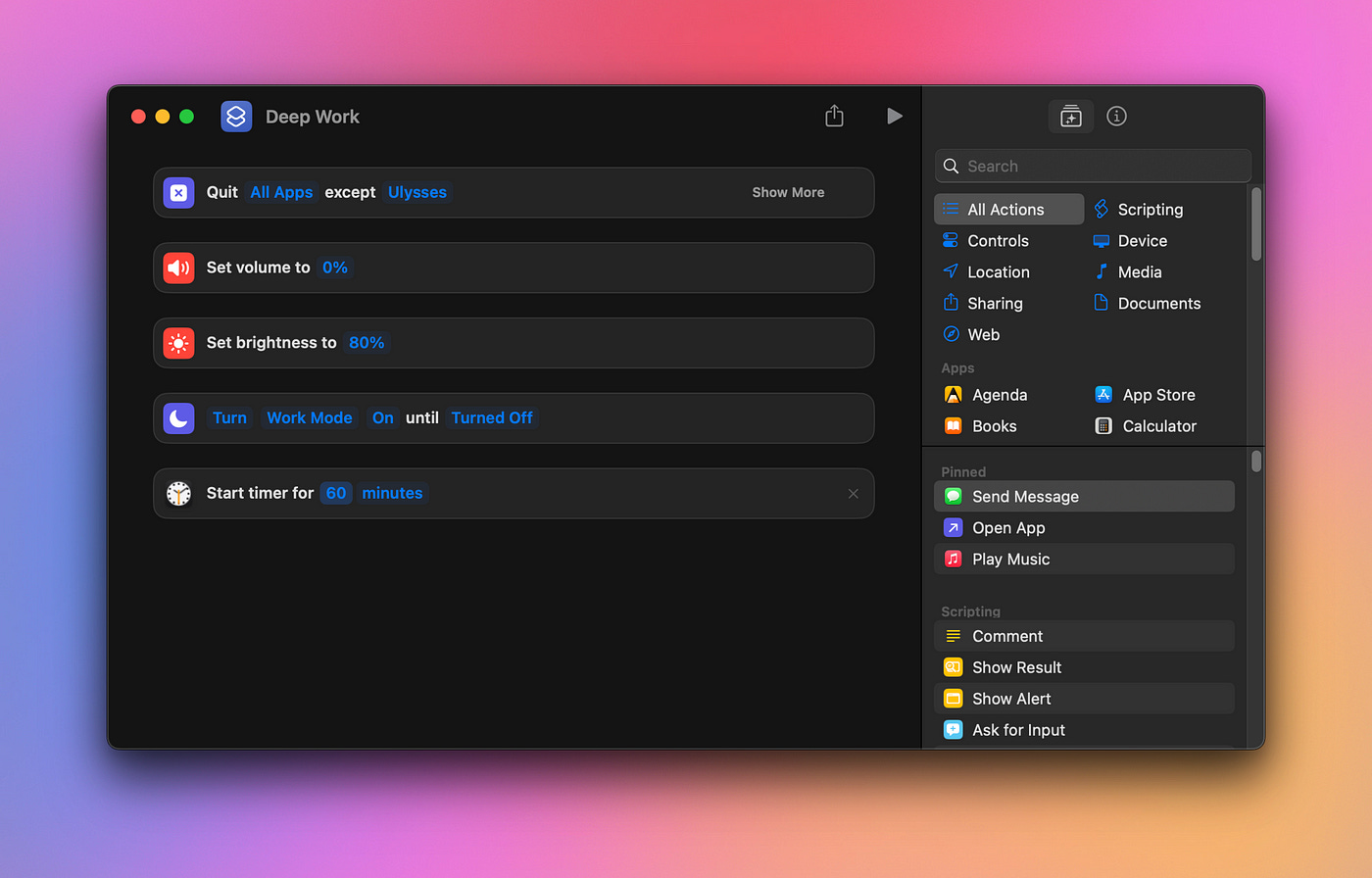Add the Ask for Input action
Image resolution: width=1372 pixels, height=878 pixels.
(1084, 730)
